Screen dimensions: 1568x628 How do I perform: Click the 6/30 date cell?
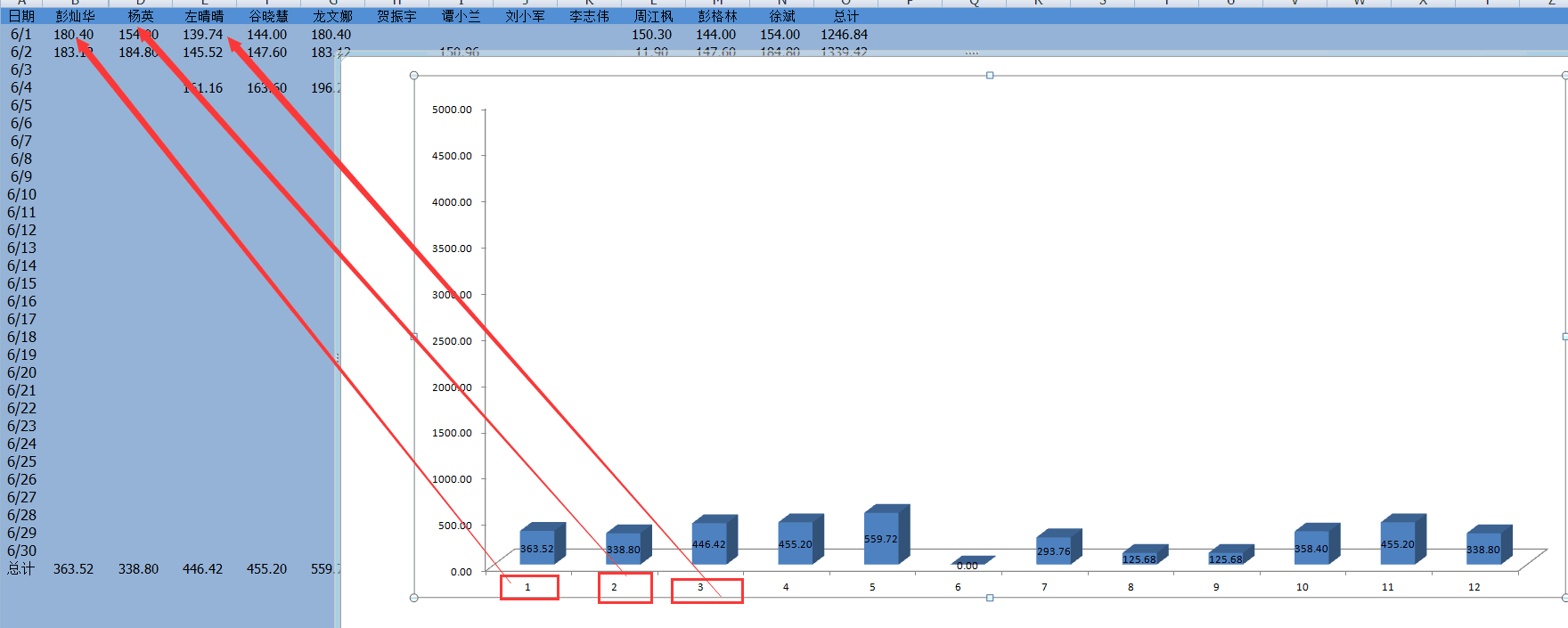click(x=21, y=551)
